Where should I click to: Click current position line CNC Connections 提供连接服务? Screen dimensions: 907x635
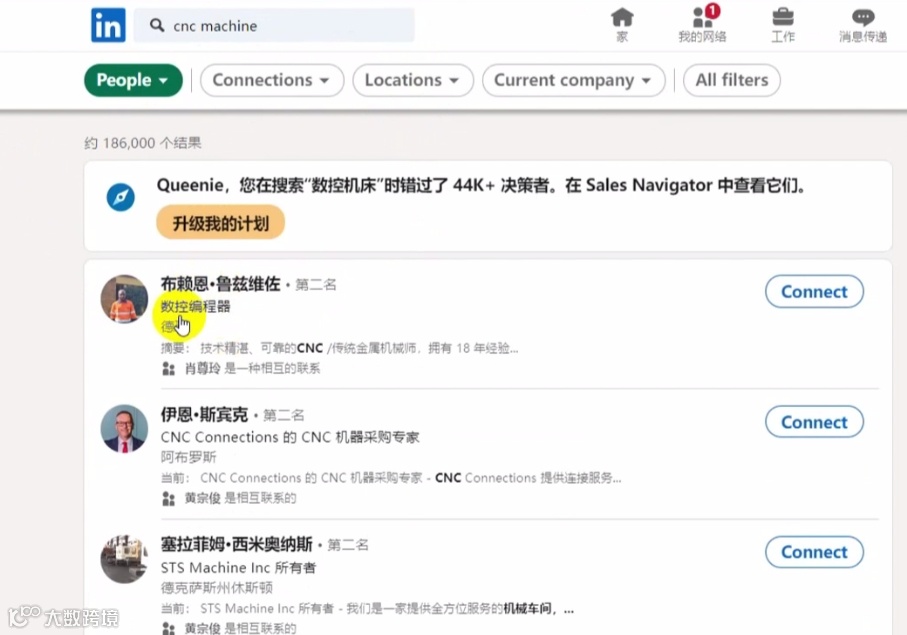coord(528,478)
